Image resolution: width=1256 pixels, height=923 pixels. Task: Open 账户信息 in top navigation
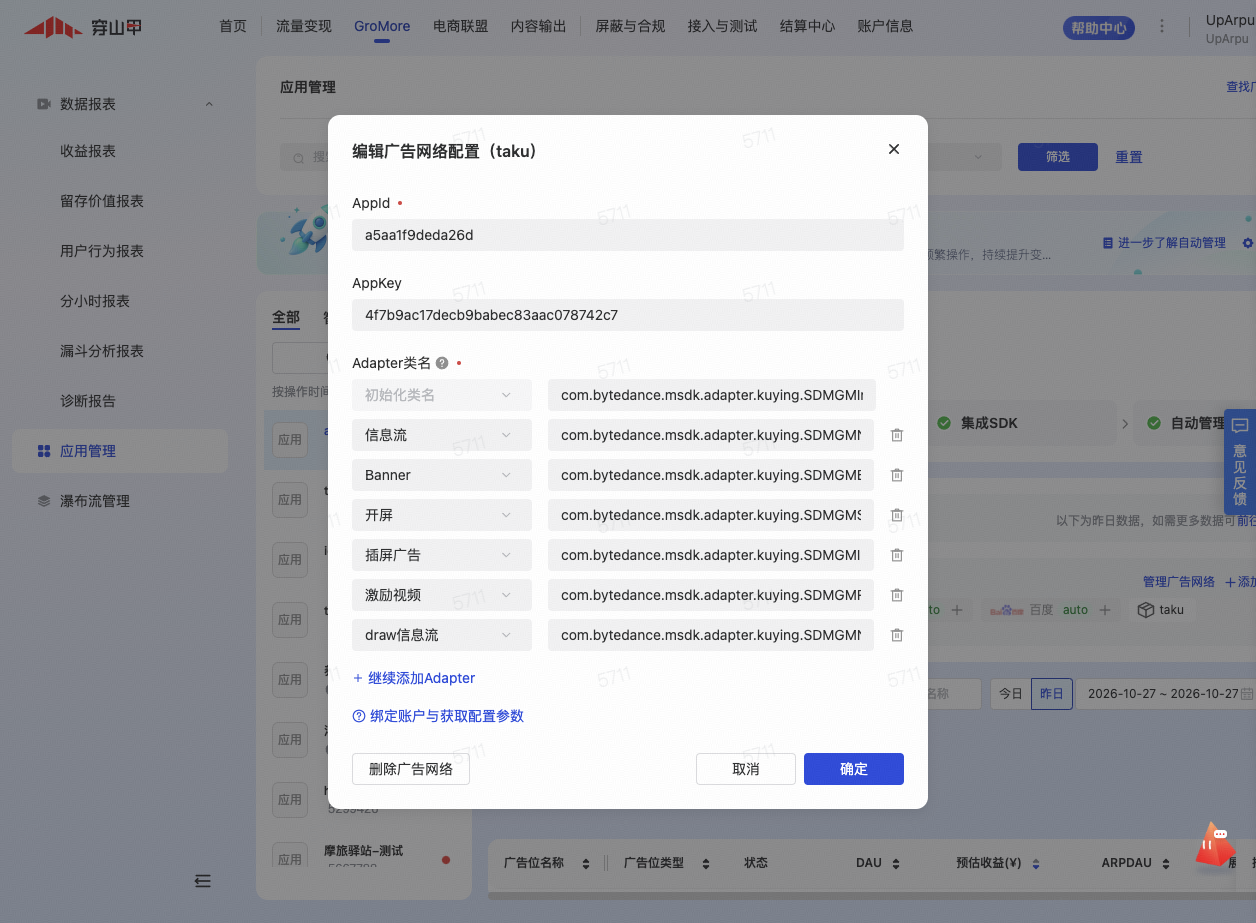pyautogui.click(x=886, y=26)
